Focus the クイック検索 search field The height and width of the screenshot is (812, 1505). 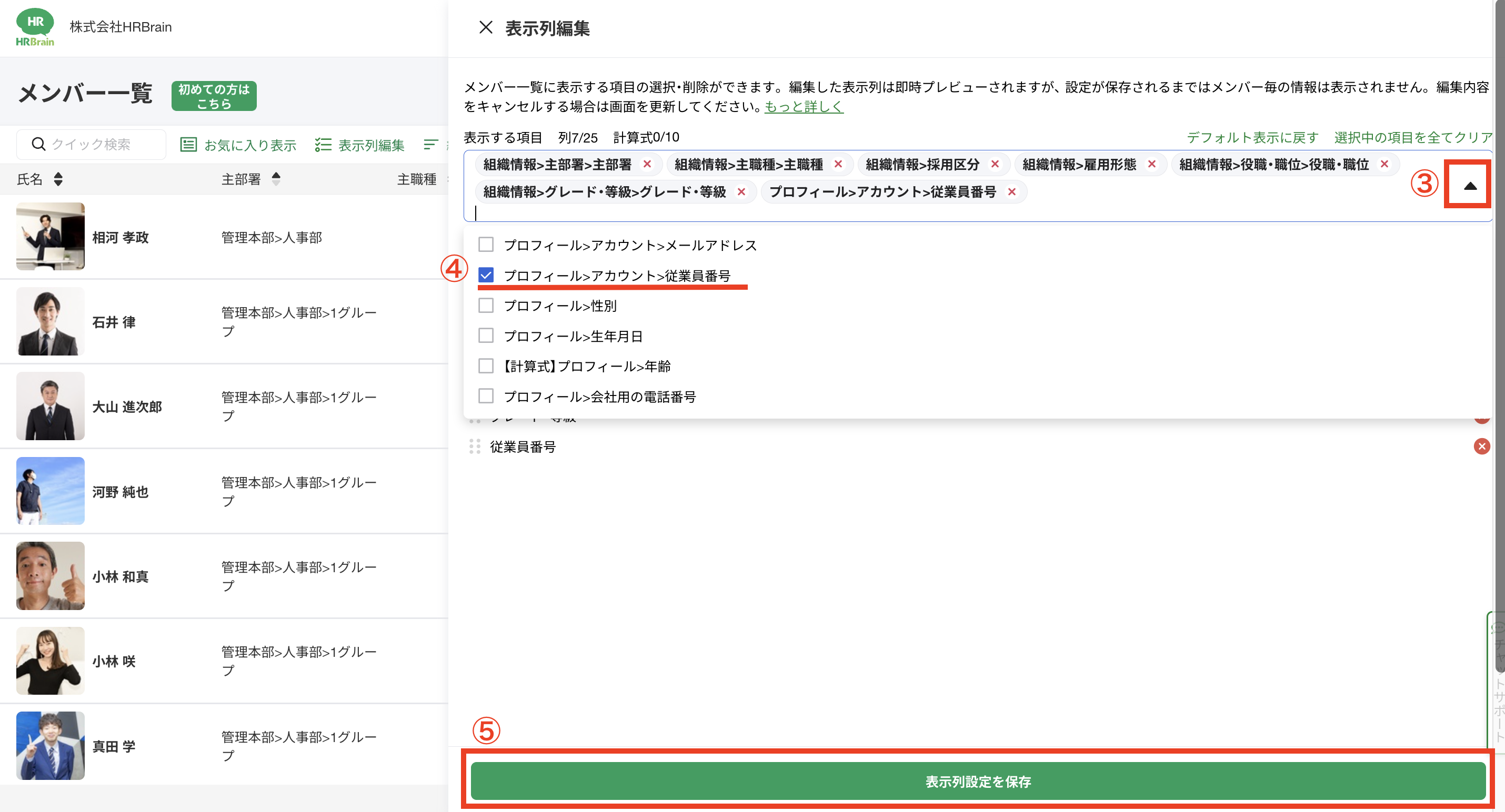pyautogui.click(x=91, y=144)
